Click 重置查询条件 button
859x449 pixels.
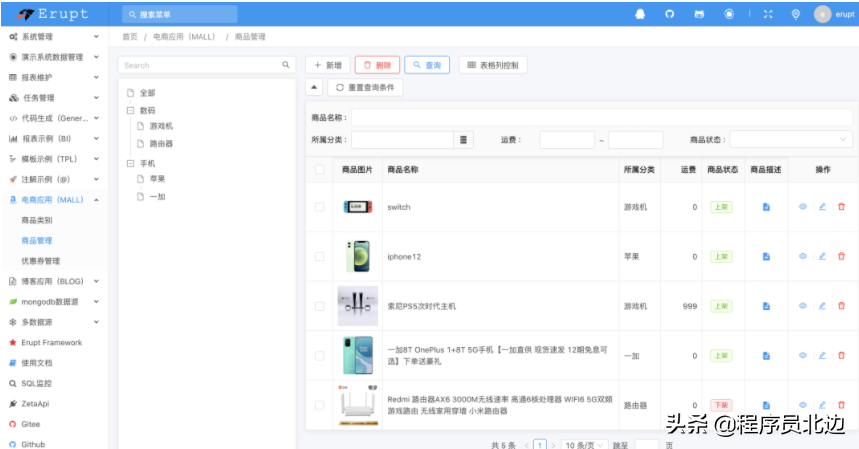[365, 87]
